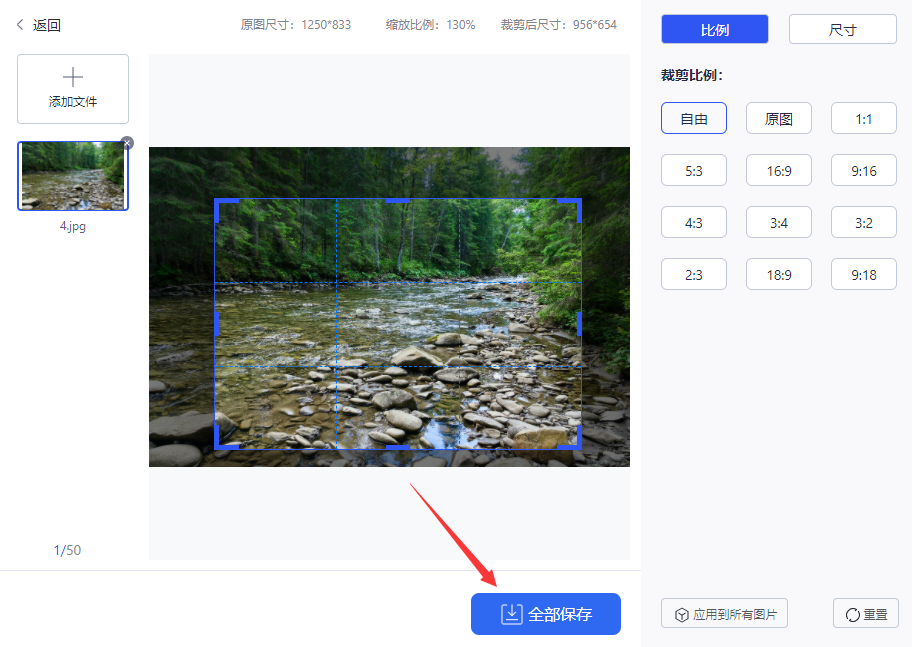
Task: Click the 全部保存 save all button
Action: coord(546,614)
